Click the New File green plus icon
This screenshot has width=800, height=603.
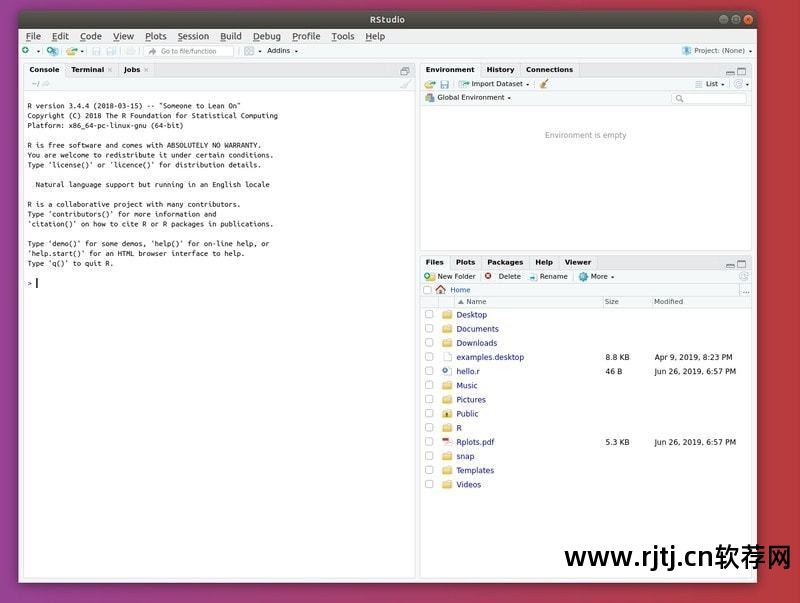(x=26, y=51)
